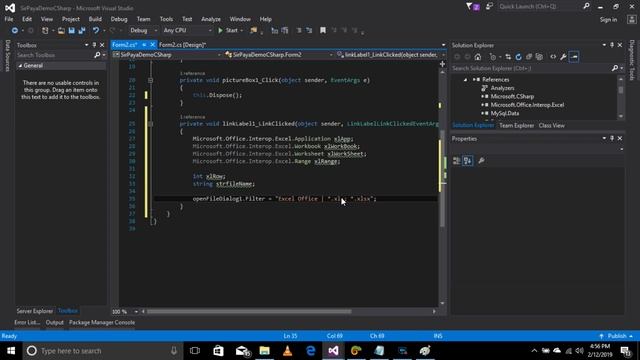Click the Publish button in the status bar
The width and height of the screenshot is (640, 360).
coord(616,336)
